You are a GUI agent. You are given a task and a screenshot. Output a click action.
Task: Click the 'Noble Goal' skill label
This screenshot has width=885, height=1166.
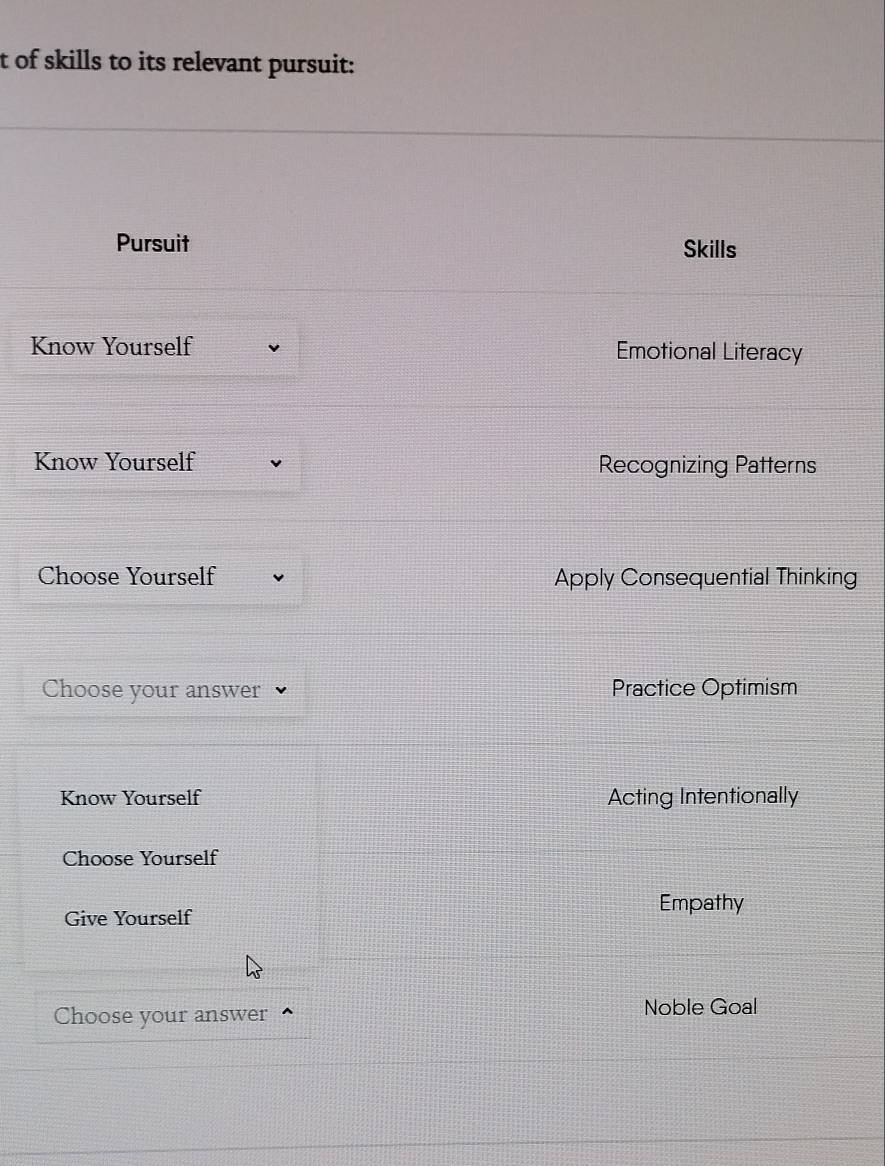tap(700, 1008)
